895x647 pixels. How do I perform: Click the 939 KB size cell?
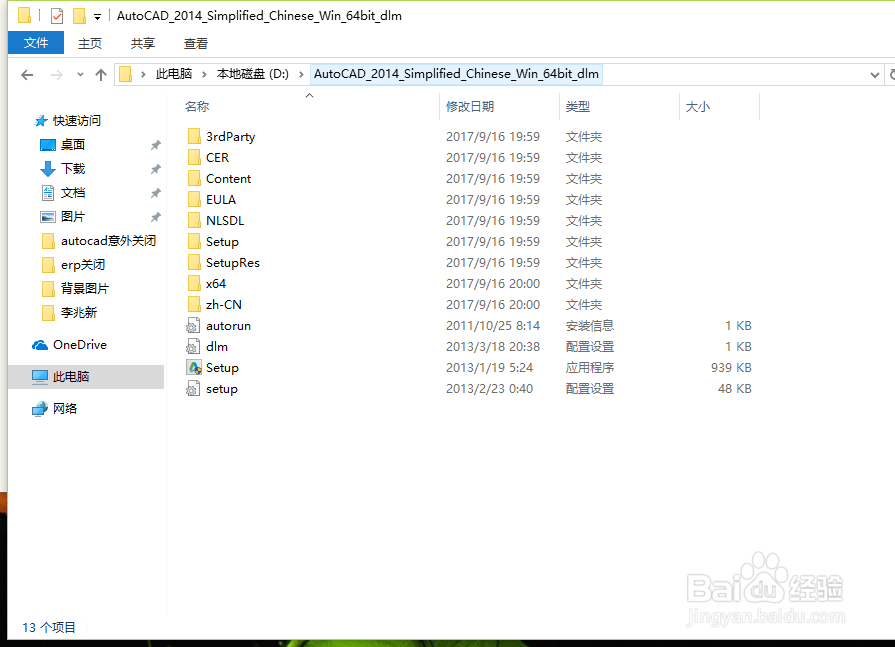(x=731, y=368)
